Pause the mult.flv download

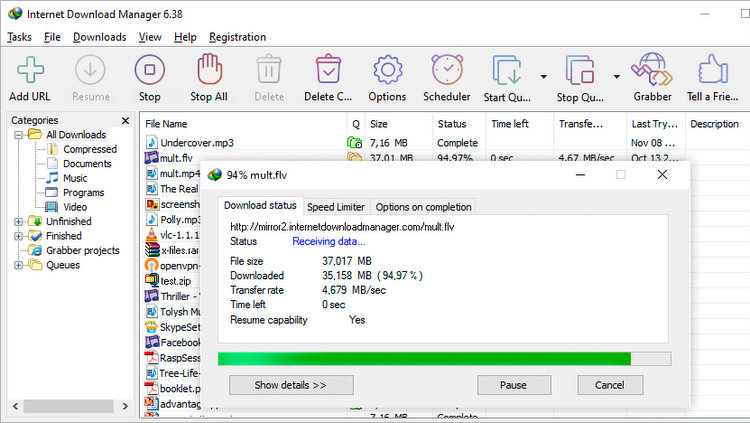[514, 385]
